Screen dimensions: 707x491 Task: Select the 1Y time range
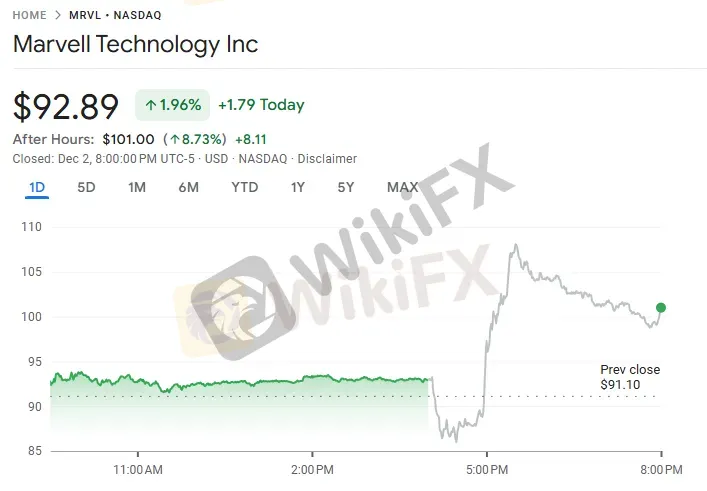[298, 187]
